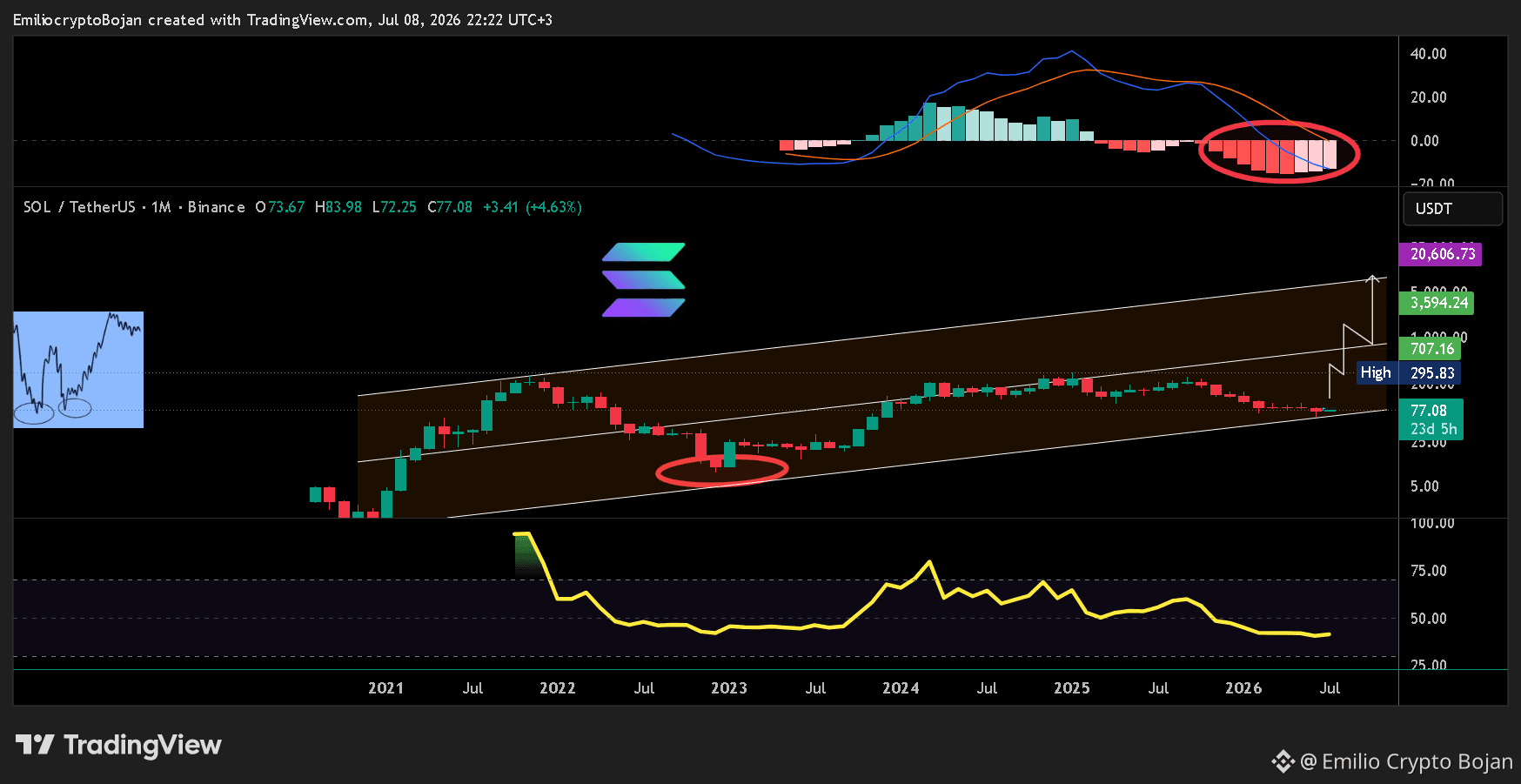1521x784 pixels.
Task: Click the 20.00 level on the MACD scale
Action: click(1429, 97)
